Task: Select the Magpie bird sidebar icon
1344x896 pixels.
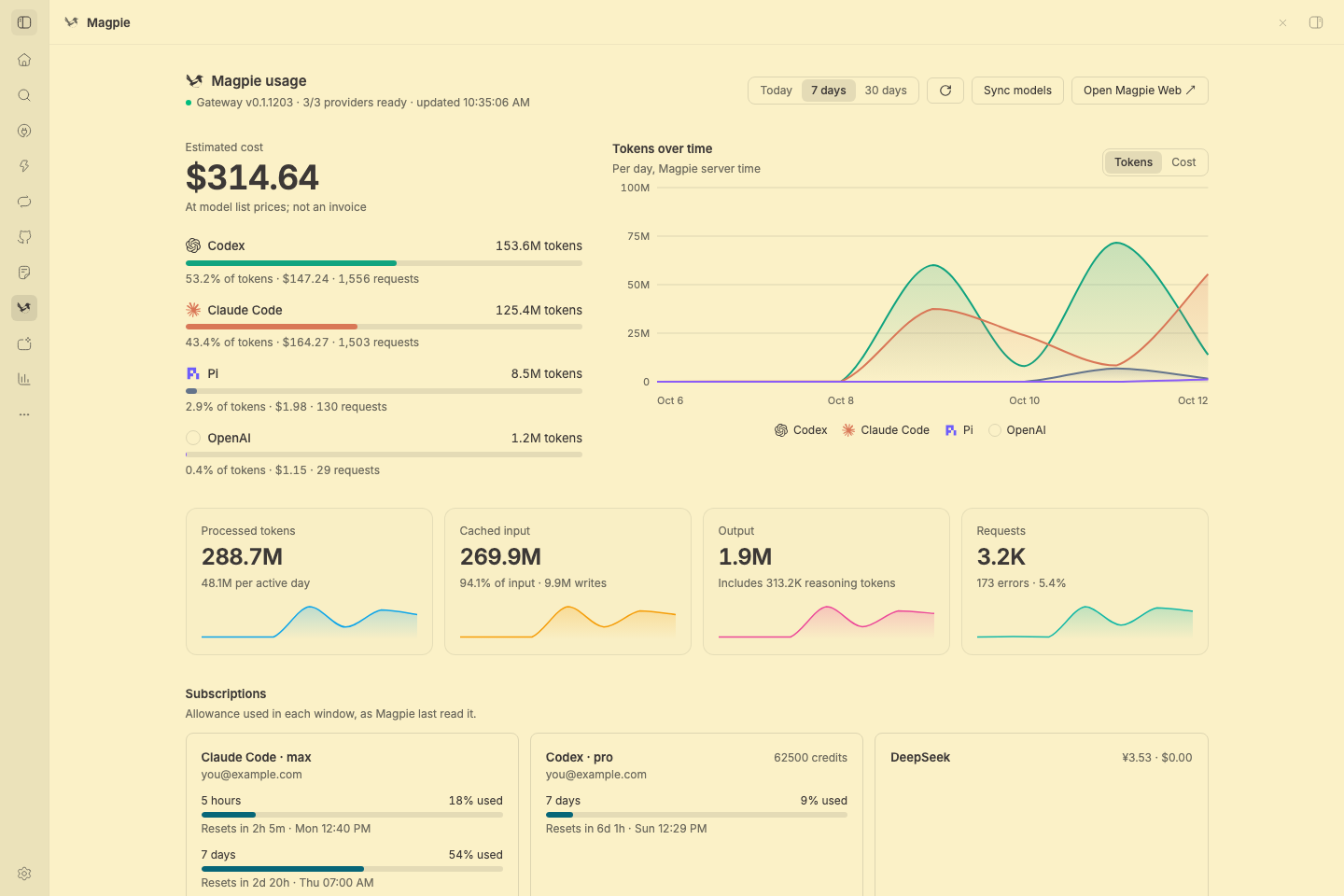Action: click(x=24, y=308)
